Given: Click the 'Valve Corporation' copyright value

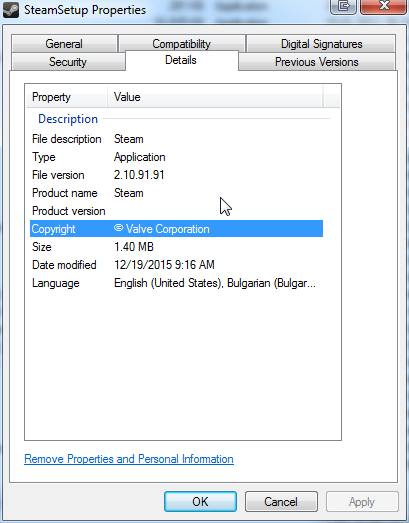Looking at the screenshot, I should [x=162, y=229].
